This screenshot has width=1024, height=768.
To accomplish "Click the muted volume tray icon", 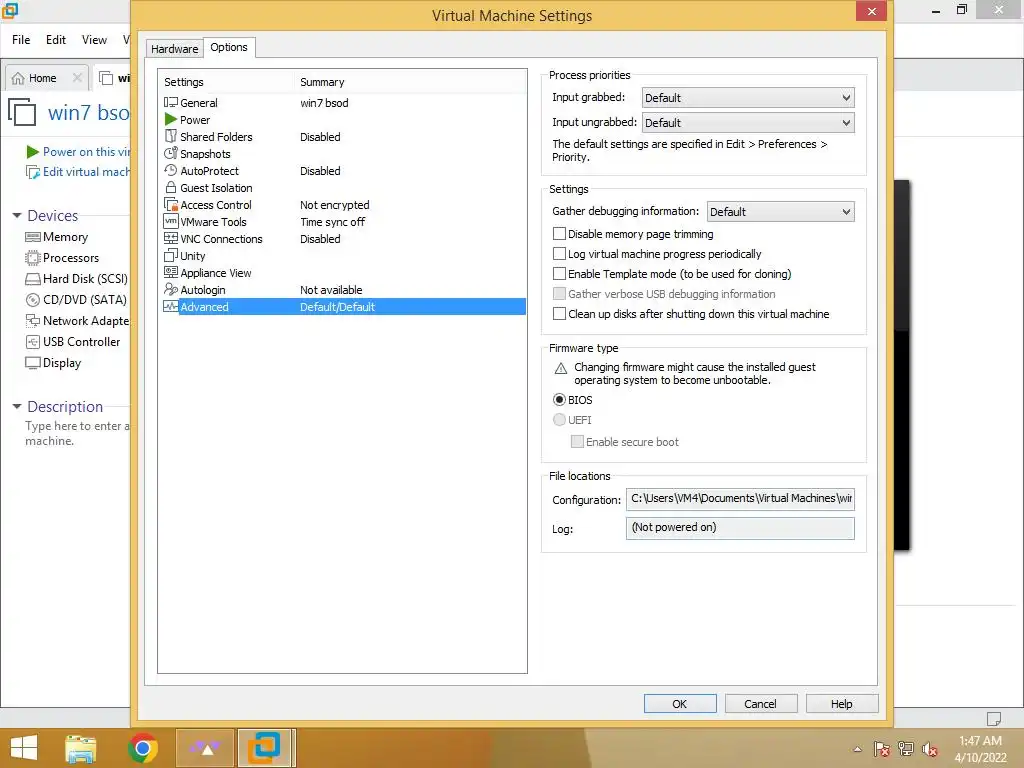I will tap(930, 749).
